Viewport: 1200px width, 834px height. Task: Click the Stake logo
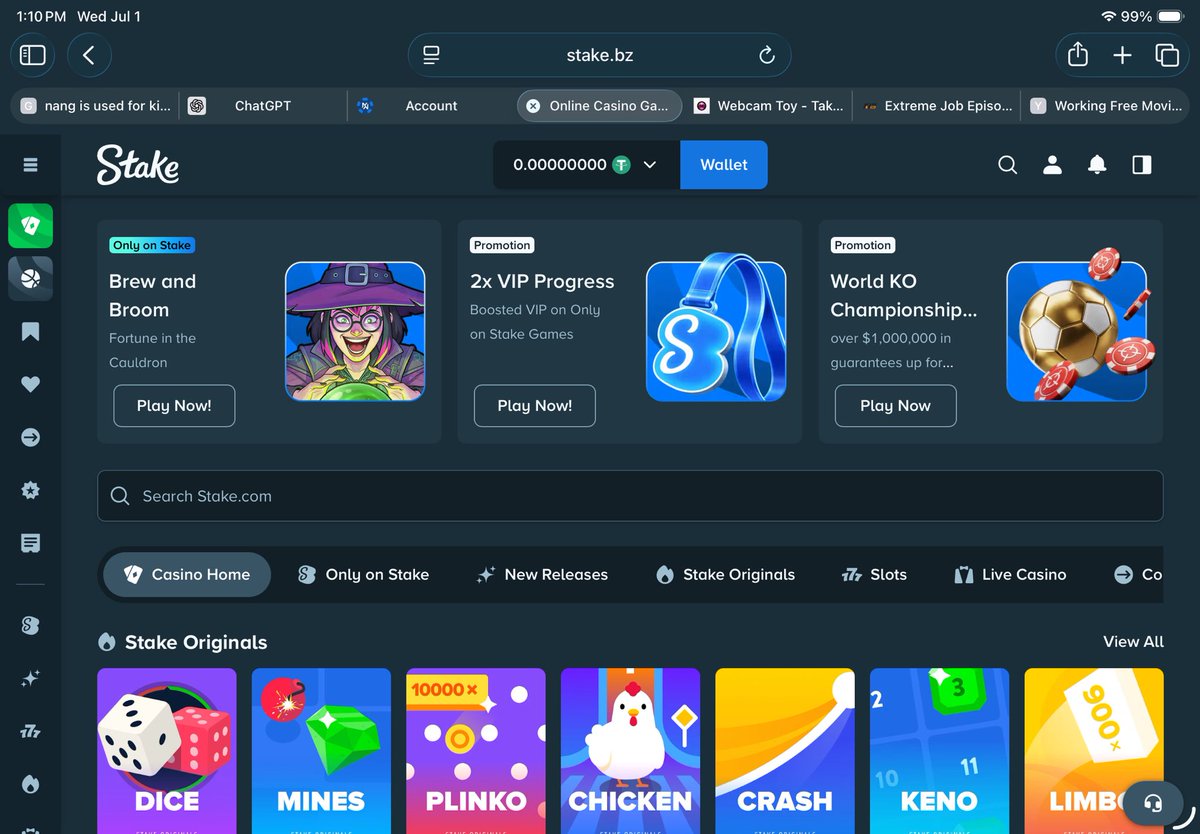[x=138, y=165]
